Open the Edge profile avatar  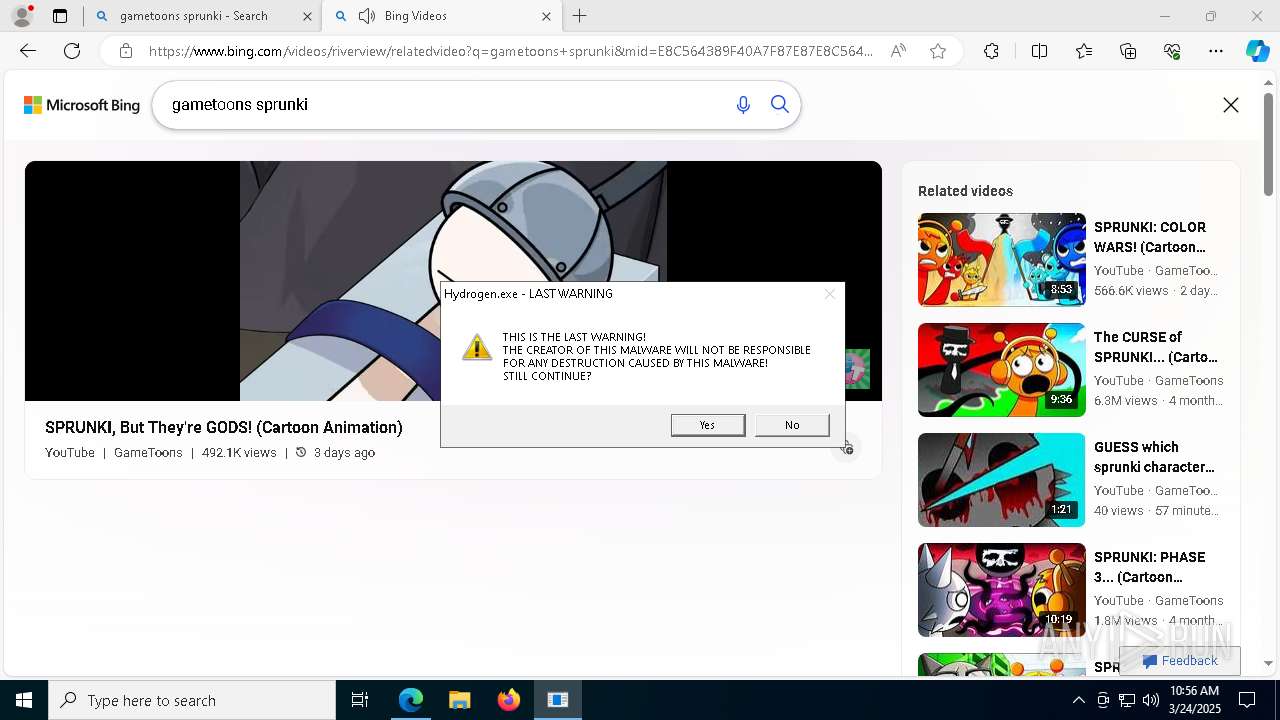point(21,16)
